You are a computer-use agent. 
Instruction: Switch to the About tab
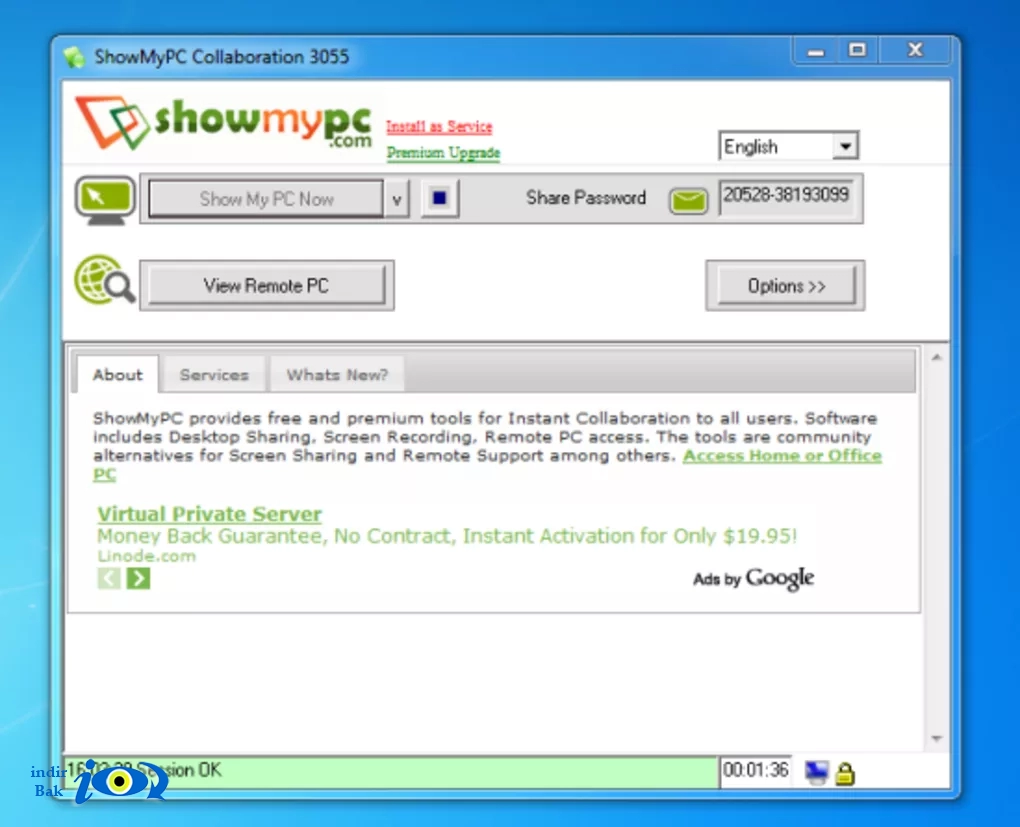(117, 375)
